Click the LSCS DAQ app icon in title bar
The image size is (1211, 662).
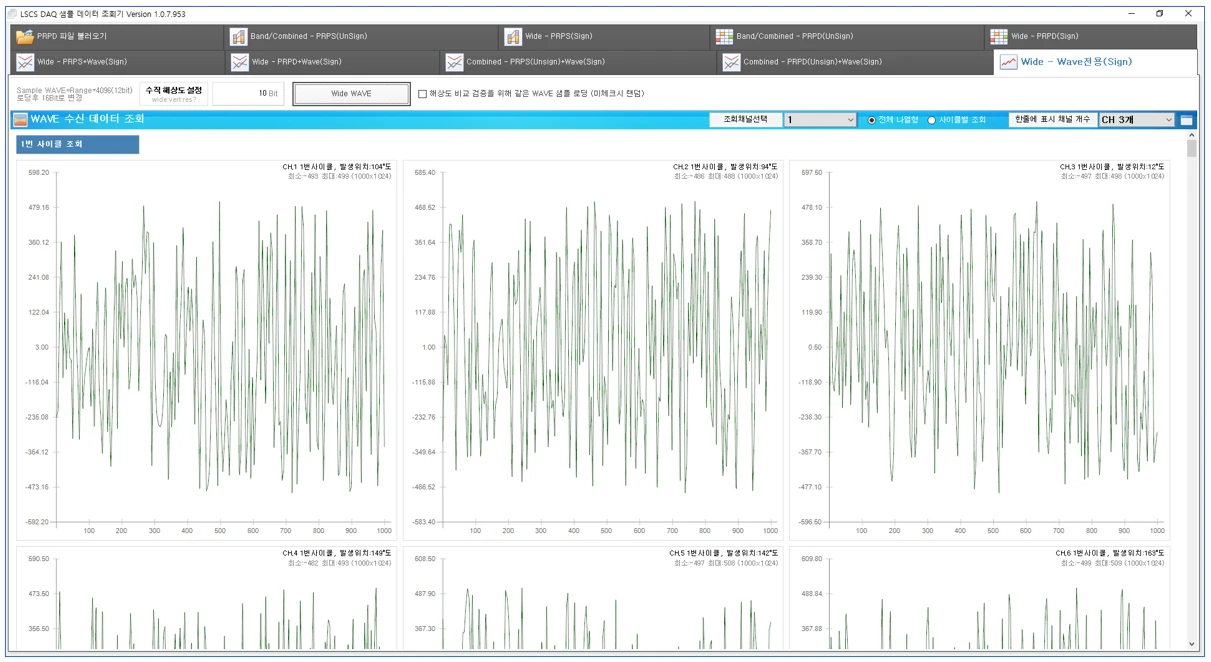[x=11, y=14]
